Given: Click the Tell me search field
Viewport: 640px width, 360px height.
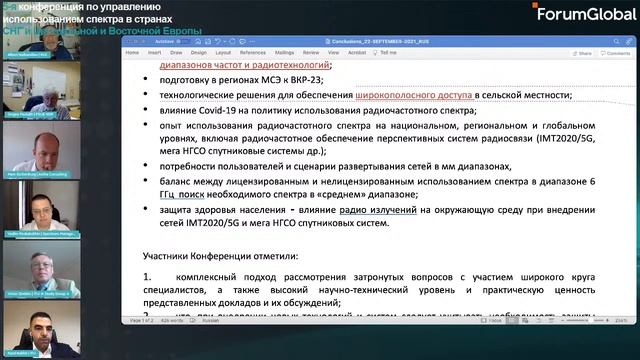Looking at the screenshot, I should tap(385, 53).
